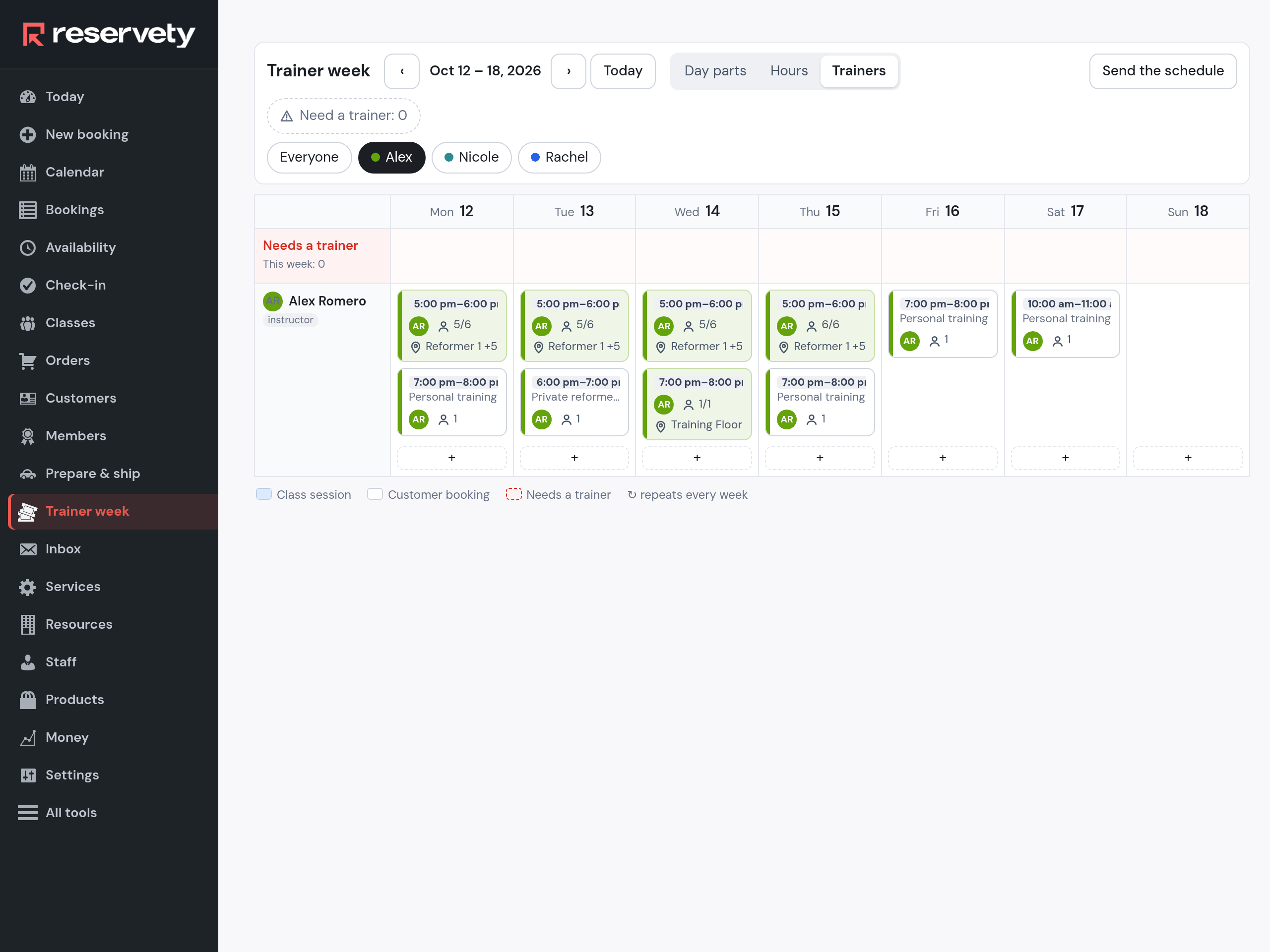Go to the next week arrow

coord(569,71)
